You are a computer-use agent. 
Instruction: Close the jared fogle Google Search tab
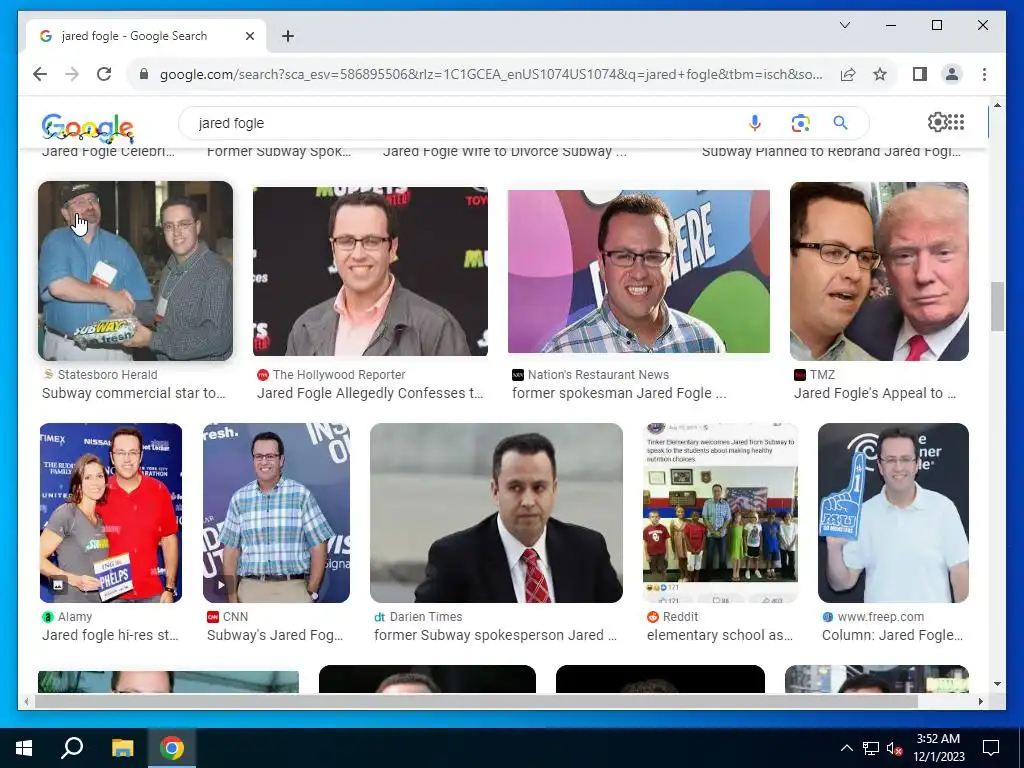point(249,36)
